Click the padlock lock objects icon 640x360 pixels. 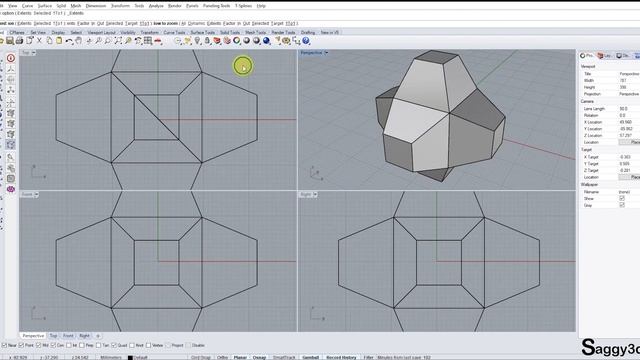point(207,41)
